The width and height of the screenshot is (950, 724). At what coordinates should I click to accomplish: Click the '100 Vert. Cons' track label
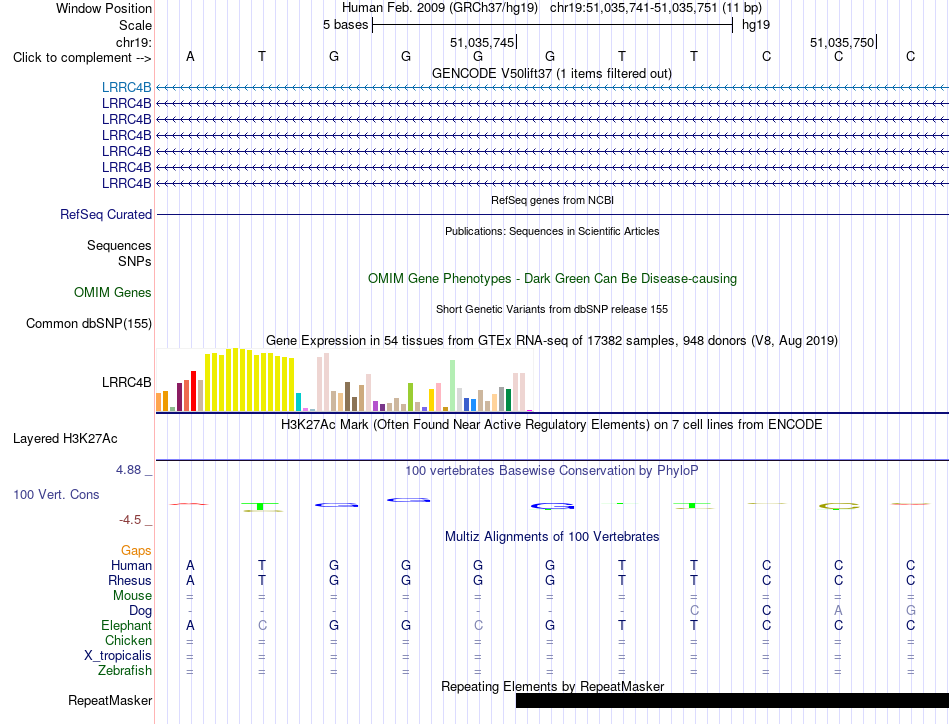(56, 494)
